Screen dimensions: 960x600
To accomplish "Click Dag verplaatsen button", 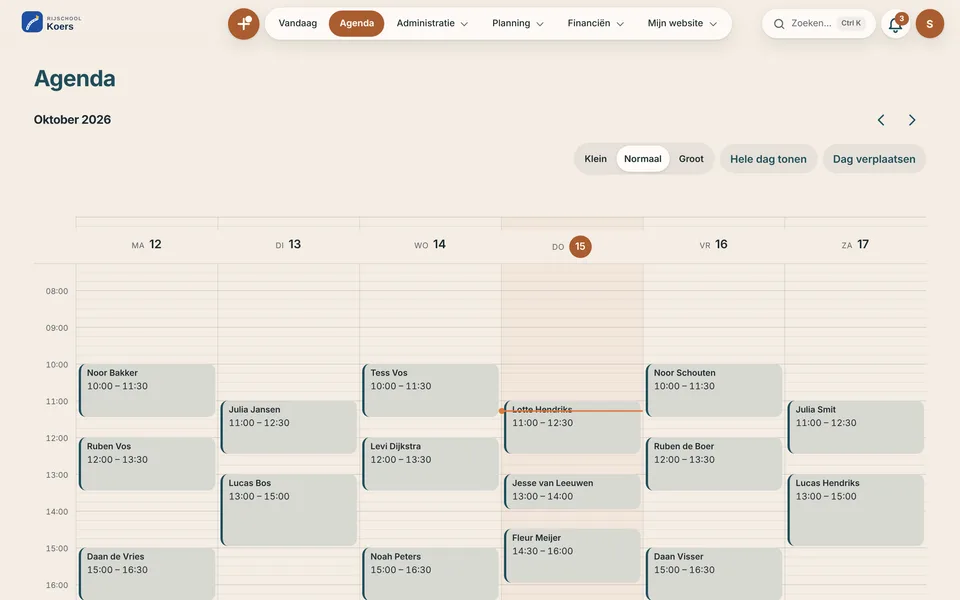I will (874, 159).
